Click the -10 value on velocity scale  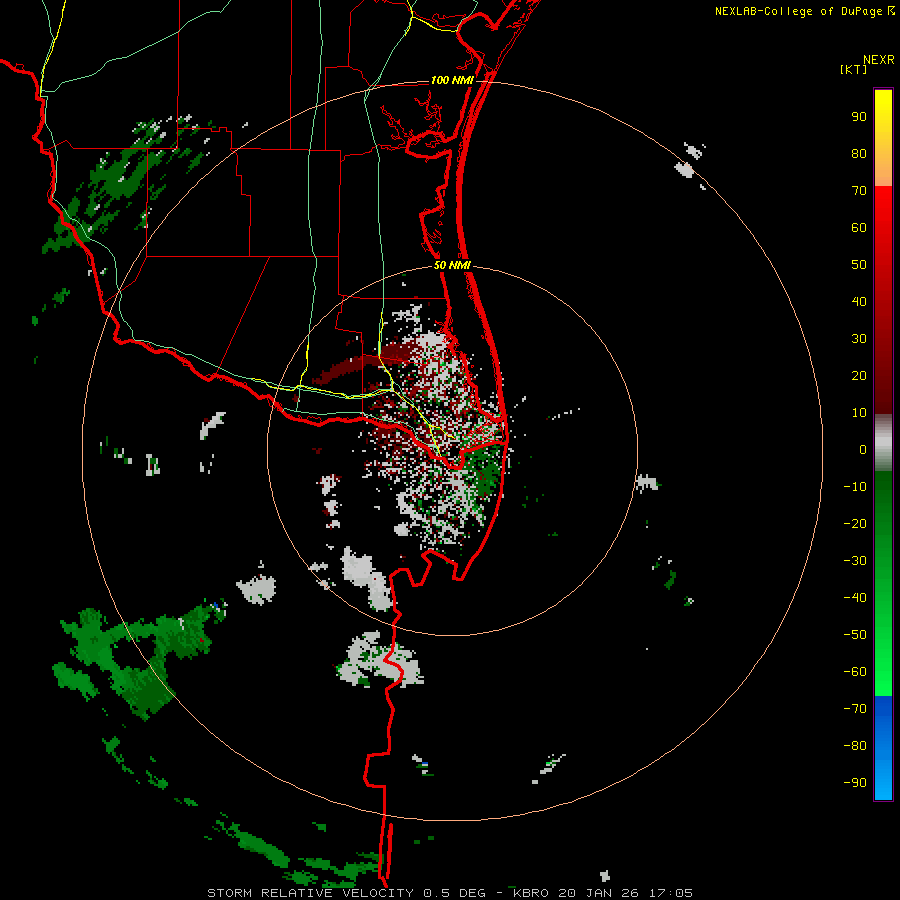pyautogui.click(x=855, y=487)
